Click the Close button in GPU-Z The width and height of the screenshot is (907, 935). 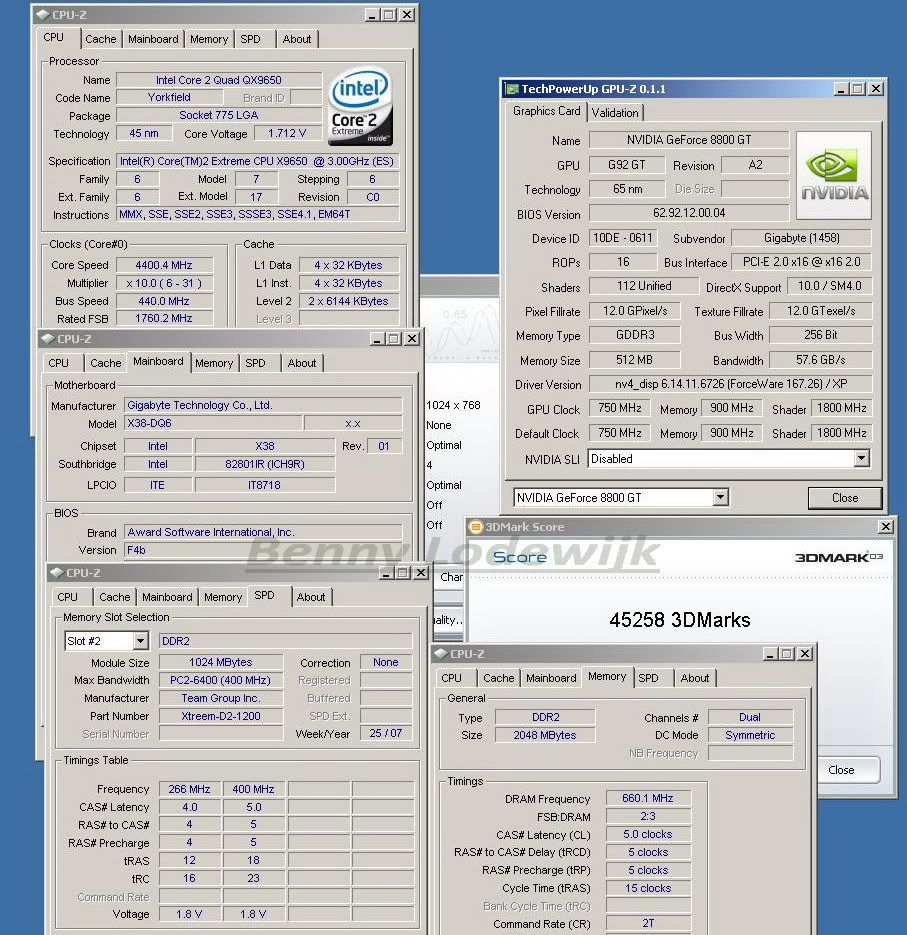844,498
